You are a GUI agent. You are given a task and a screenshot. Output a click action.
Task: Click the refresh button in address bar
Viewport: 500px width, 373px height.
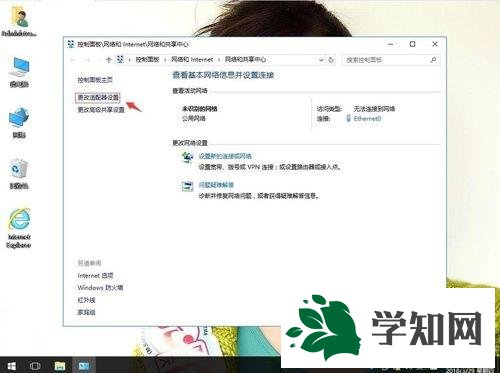tap(331, 60)
